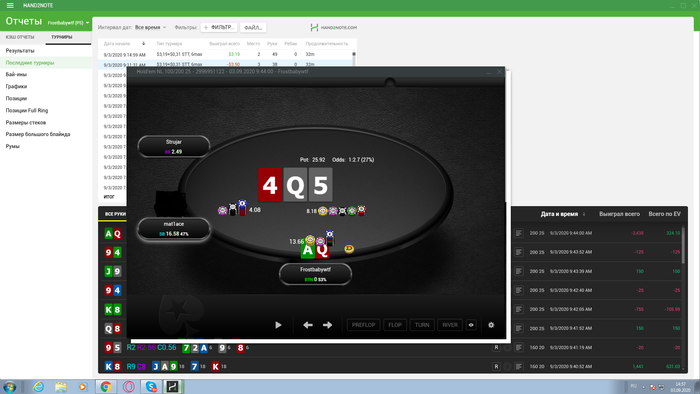The height and width of the screenshot is (394, 700).
Task: Play the hand replay
Action: (278, 325)
